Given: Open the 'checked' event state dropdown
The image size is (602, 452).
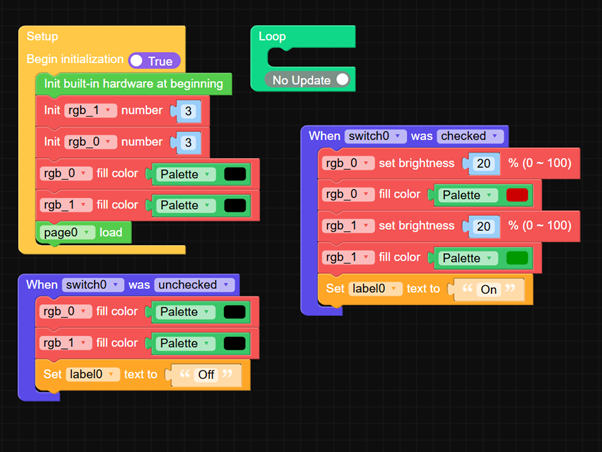Looking at the screenshot, I should click(x=468, y=136).
